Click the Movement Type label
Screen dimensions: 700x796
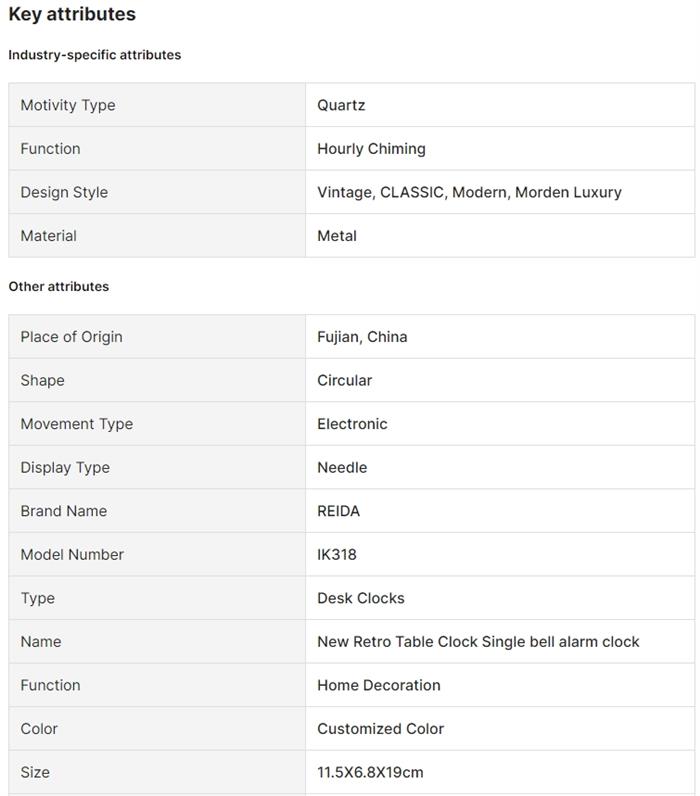tap(76, 424)
